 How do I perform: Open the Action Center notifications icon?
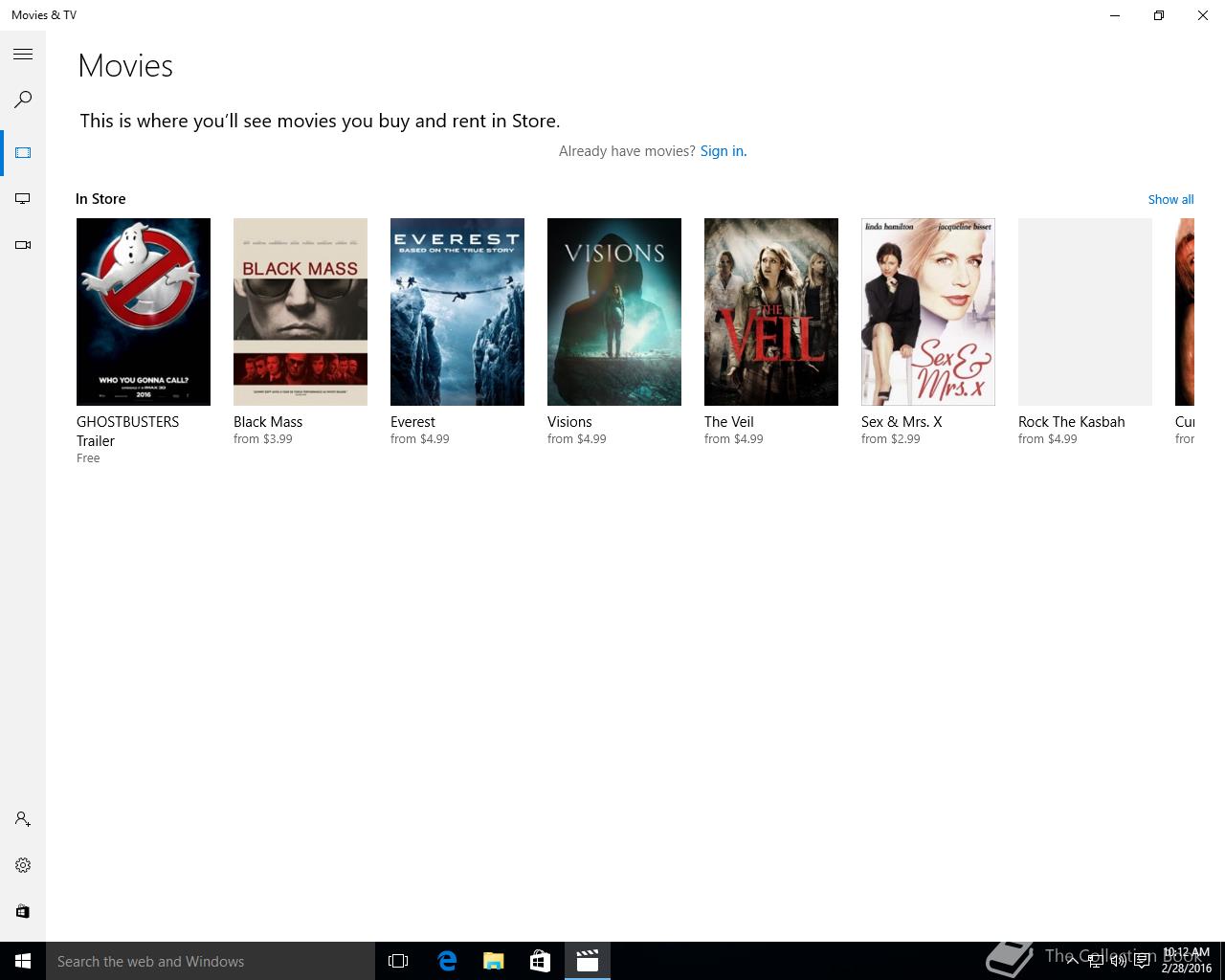(1142, 961)
